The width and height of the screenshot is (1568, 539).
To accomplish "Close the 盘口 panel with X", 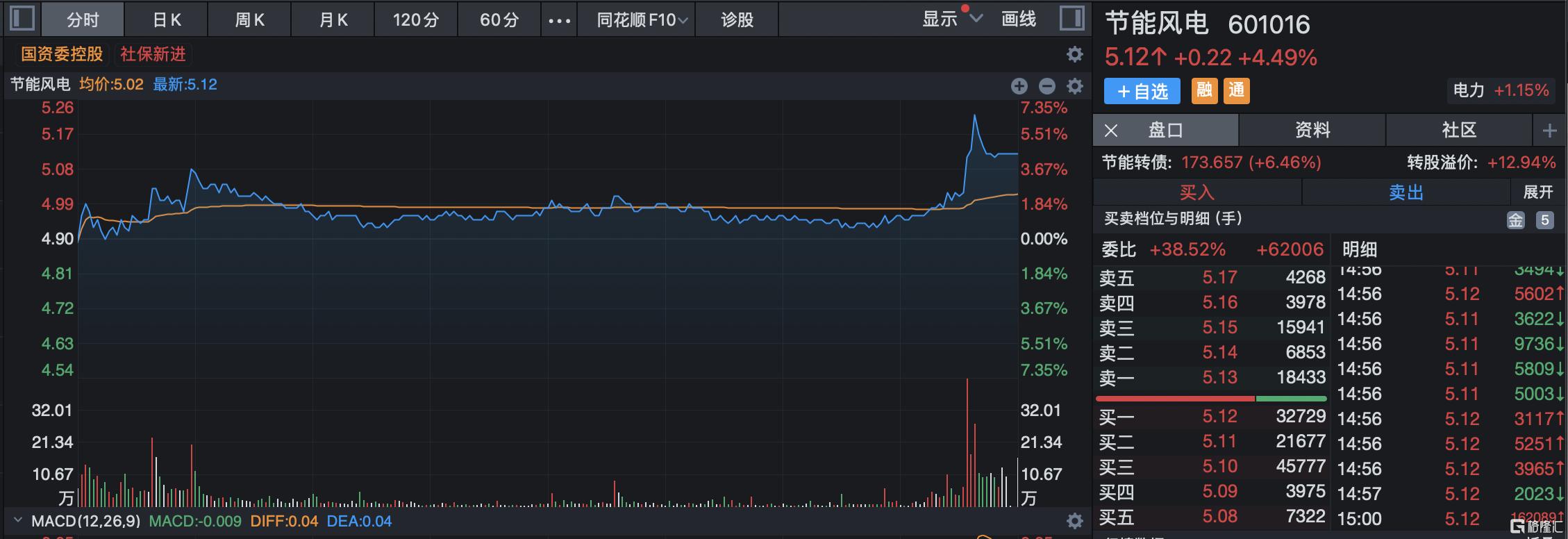I will [1111, 131].
